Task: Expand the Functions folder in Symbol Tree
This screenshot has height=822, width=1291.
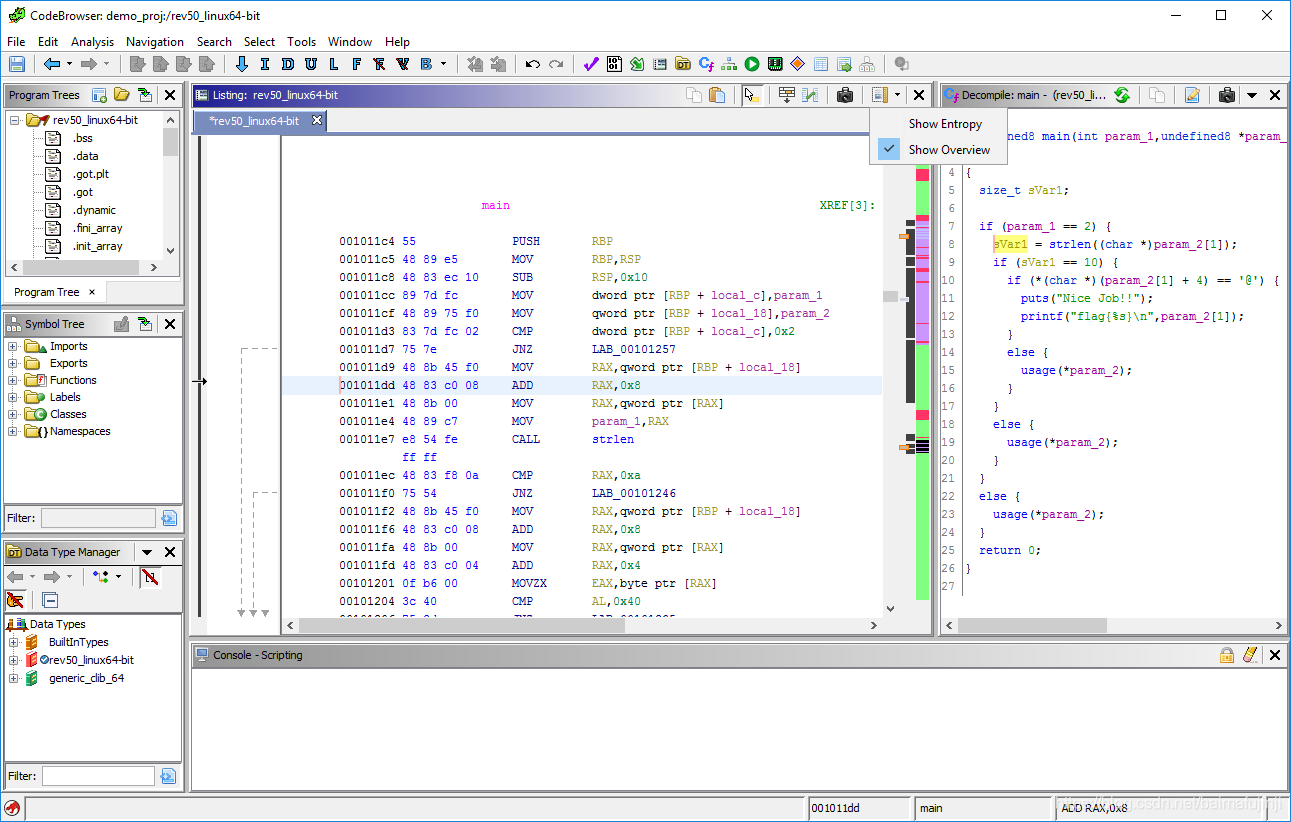Action: coord(13,380)
